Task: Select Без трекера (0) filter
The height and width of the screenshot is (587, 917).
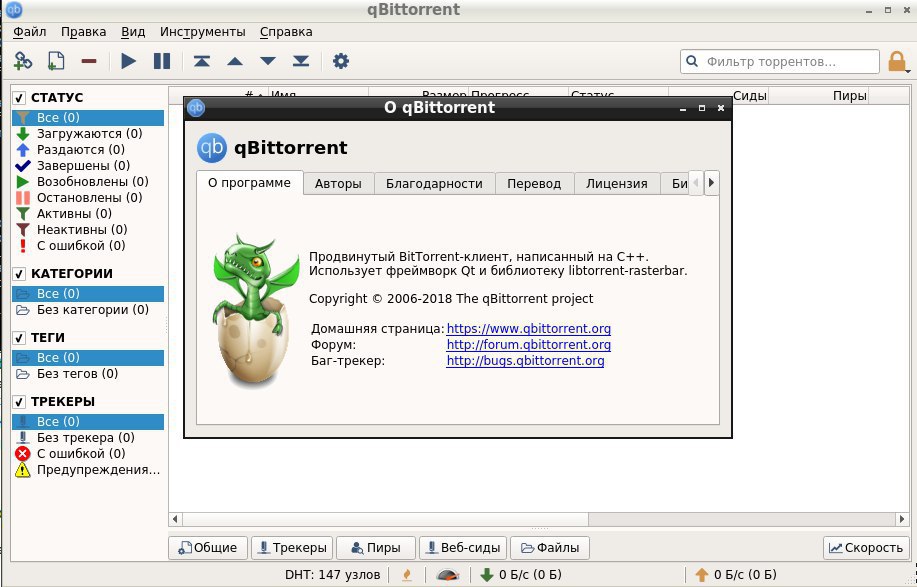Action: coord(88,438)
